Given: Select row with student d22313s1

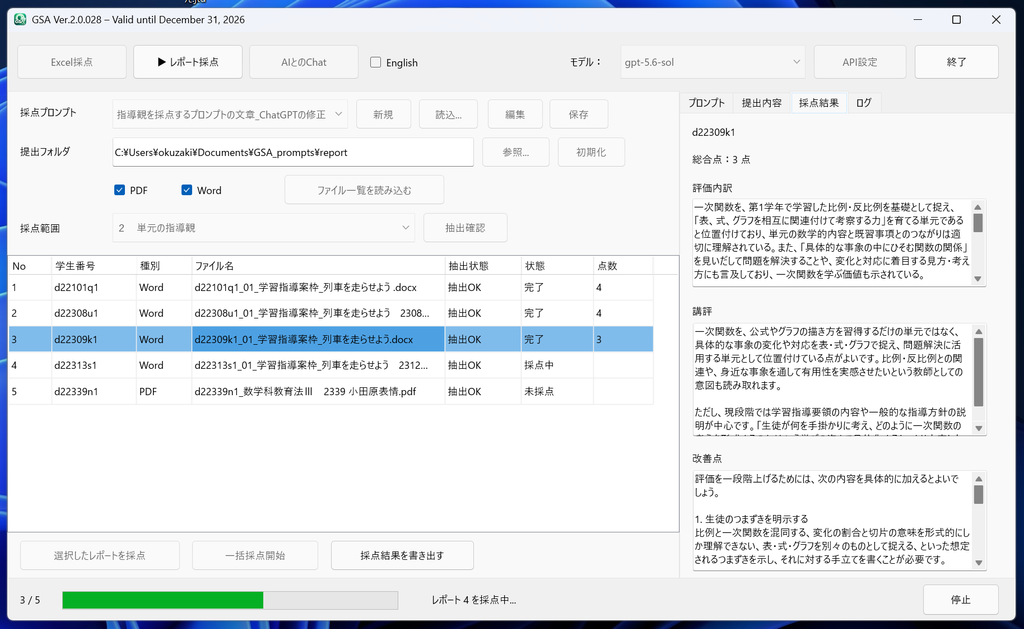Looking at the screenshot, I should tap(330, 365).
